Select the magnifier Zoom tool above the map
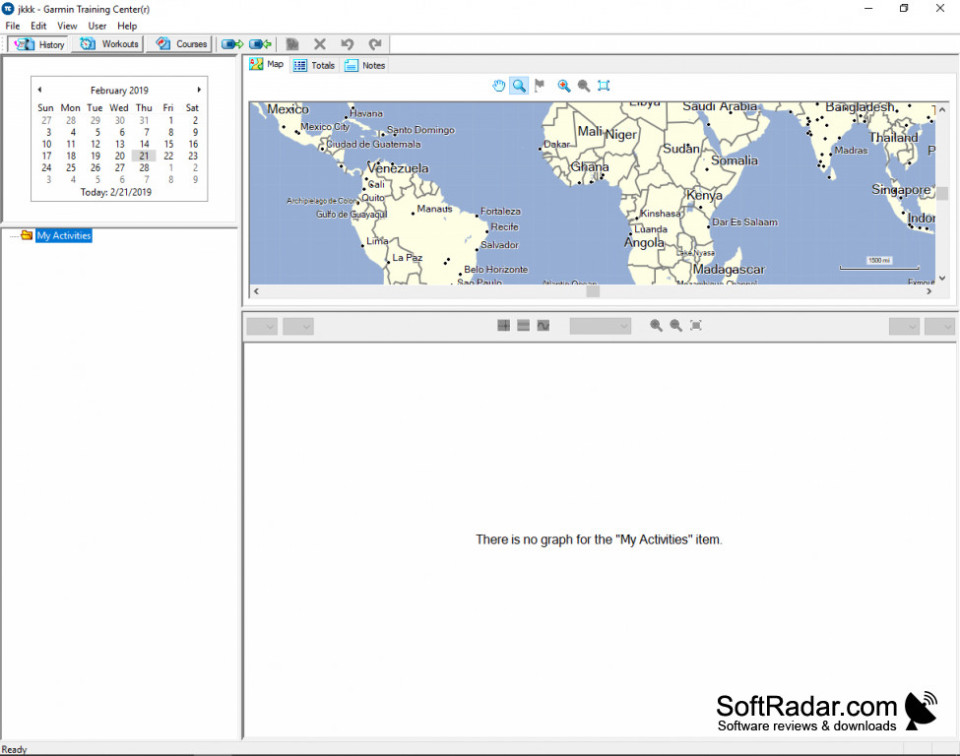Image resolution: width=960 pixels, height=756 pixels. pos(519,86)
